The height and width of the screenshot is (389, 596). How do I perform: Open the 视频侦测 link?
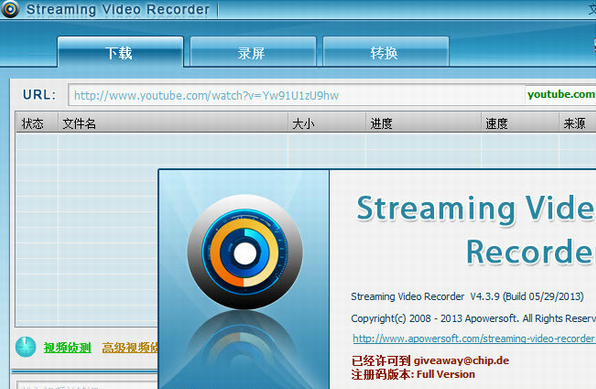coord(67,347)
